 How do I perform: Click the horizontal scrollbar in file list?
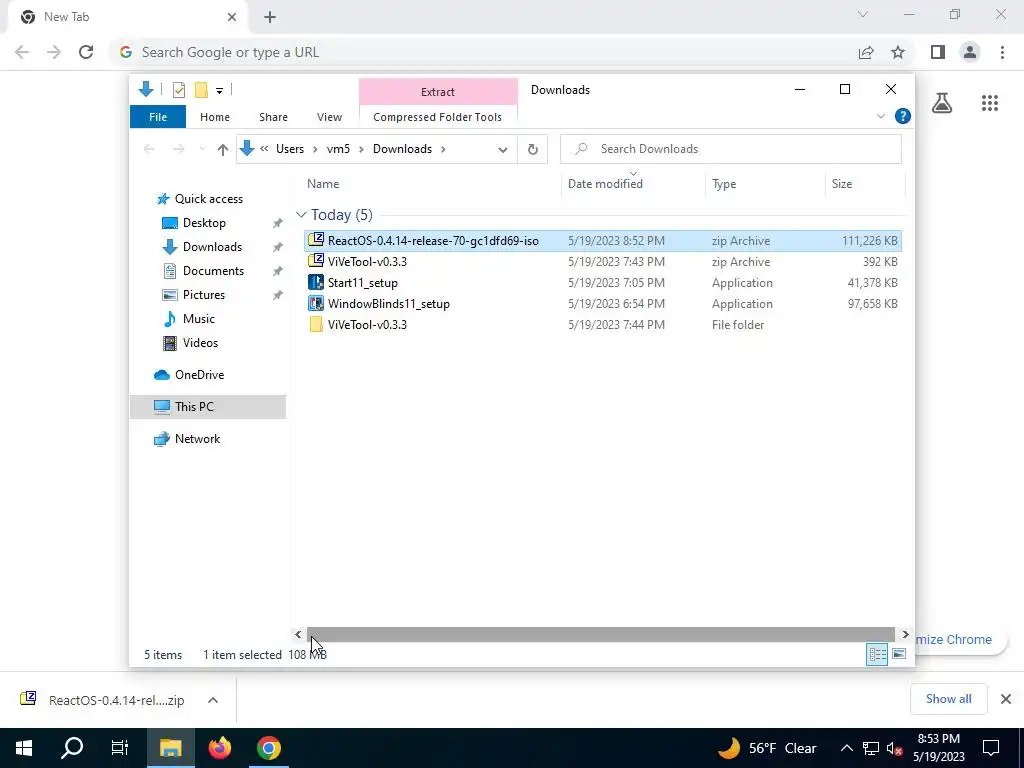[x=601, y=634]
